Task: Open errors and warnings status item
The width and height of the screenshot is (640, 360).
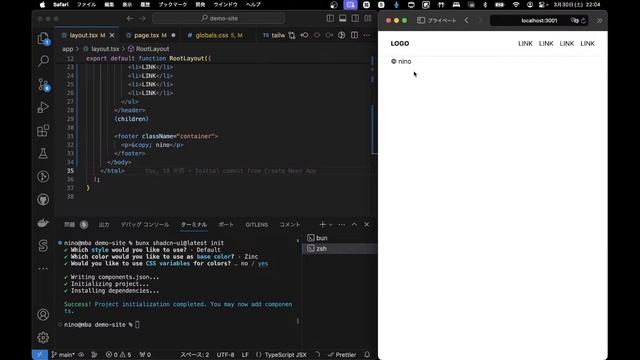Action: click(118, 355)
